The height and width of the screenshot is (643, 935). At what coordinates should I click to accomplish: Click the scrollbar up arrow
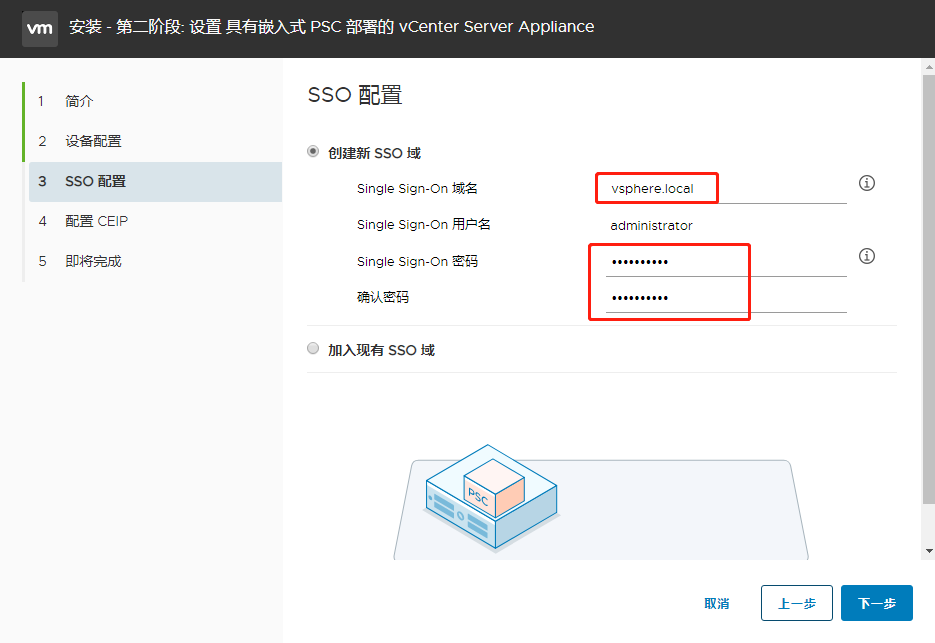point(928,67)
